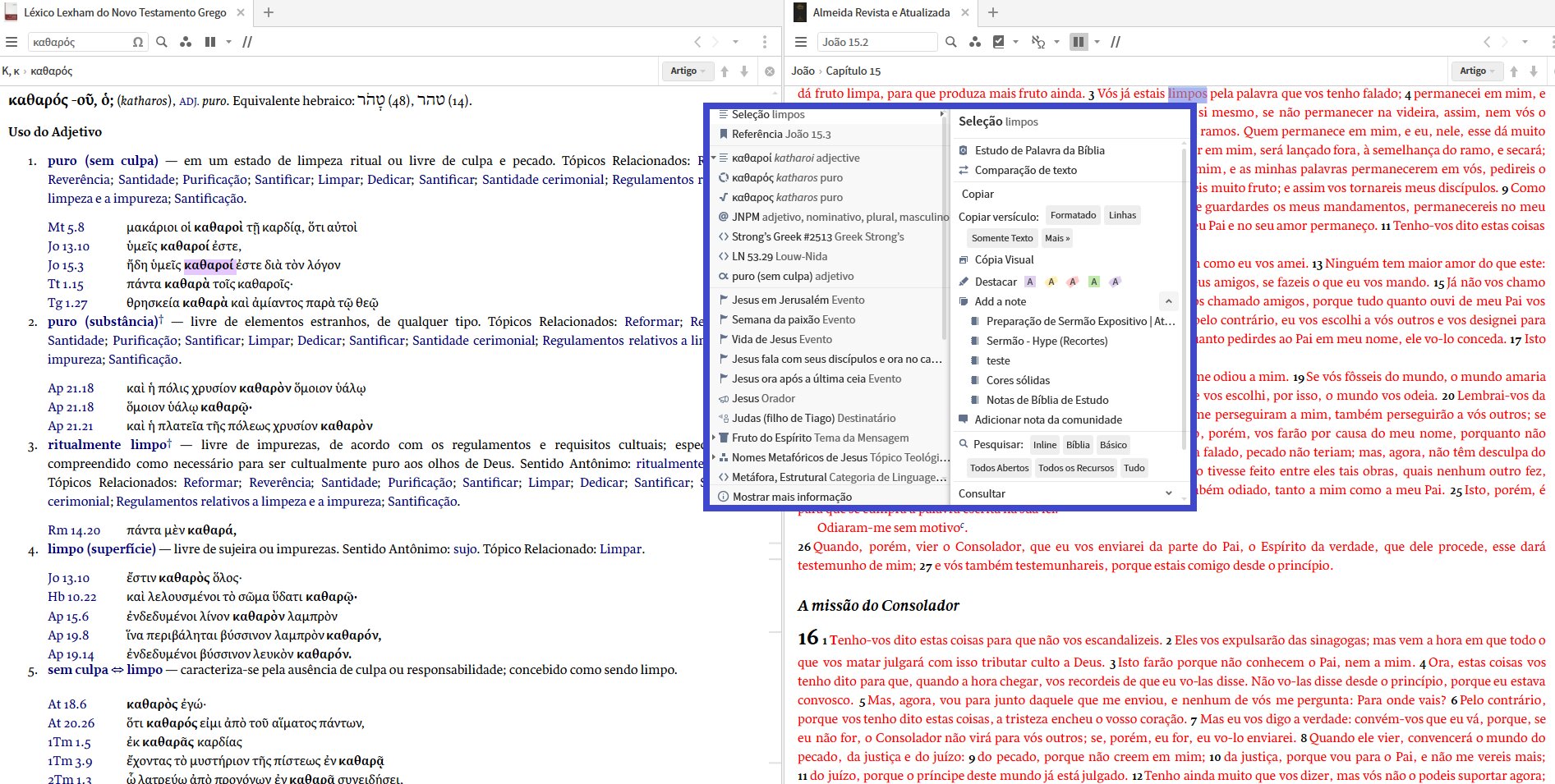The height and width of the screenshot is (784, 1555).
Task: Collapse the καθαροί katharoi adjective group
Action: pos(713,158)
